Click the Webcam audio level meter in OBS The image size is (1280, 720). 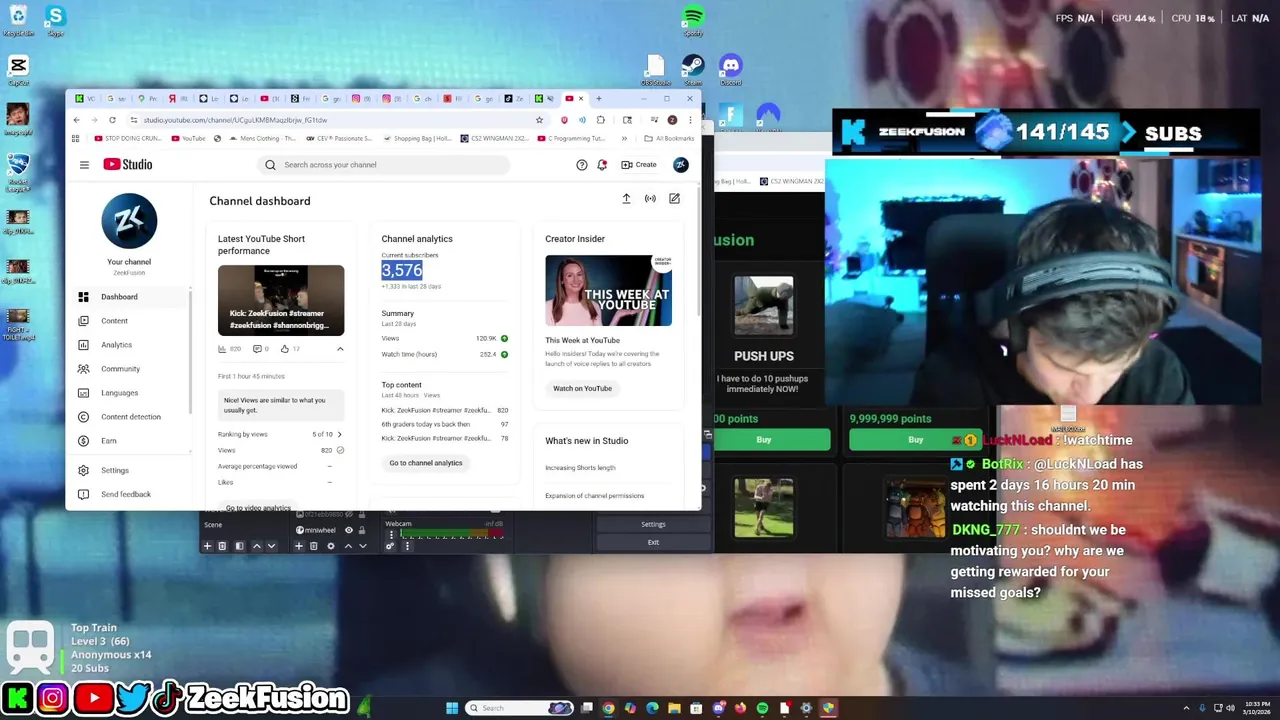pos(452,535)
